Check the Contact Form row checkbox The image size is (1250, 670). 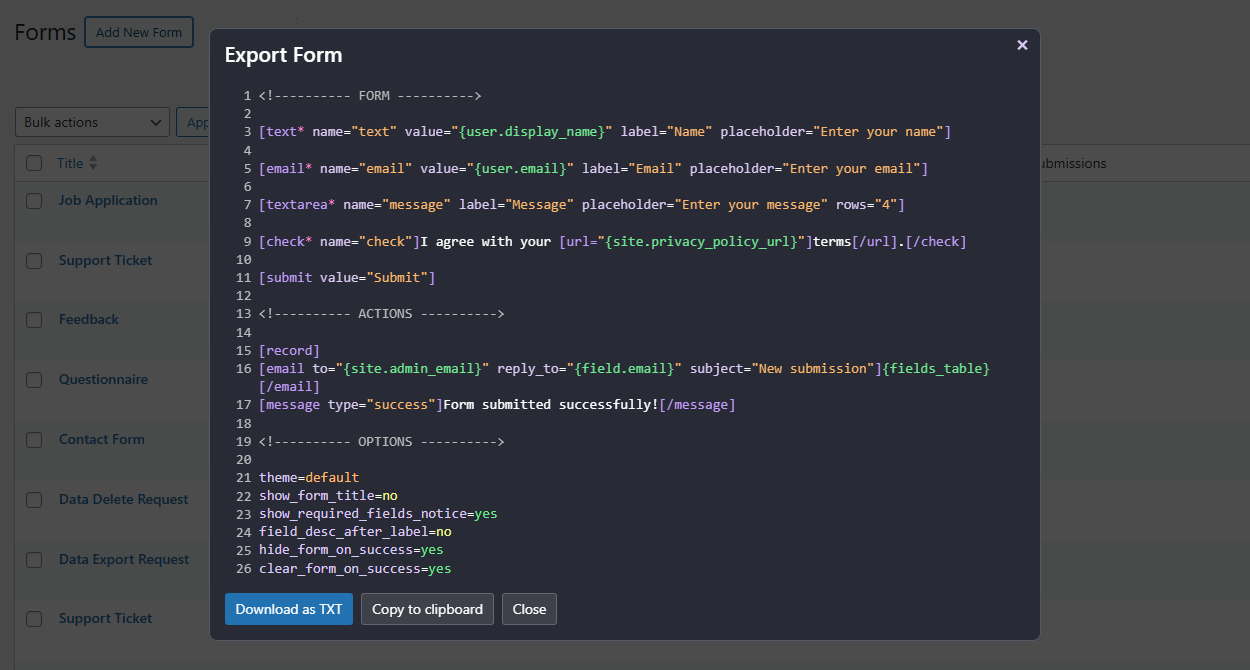point(33,439)
